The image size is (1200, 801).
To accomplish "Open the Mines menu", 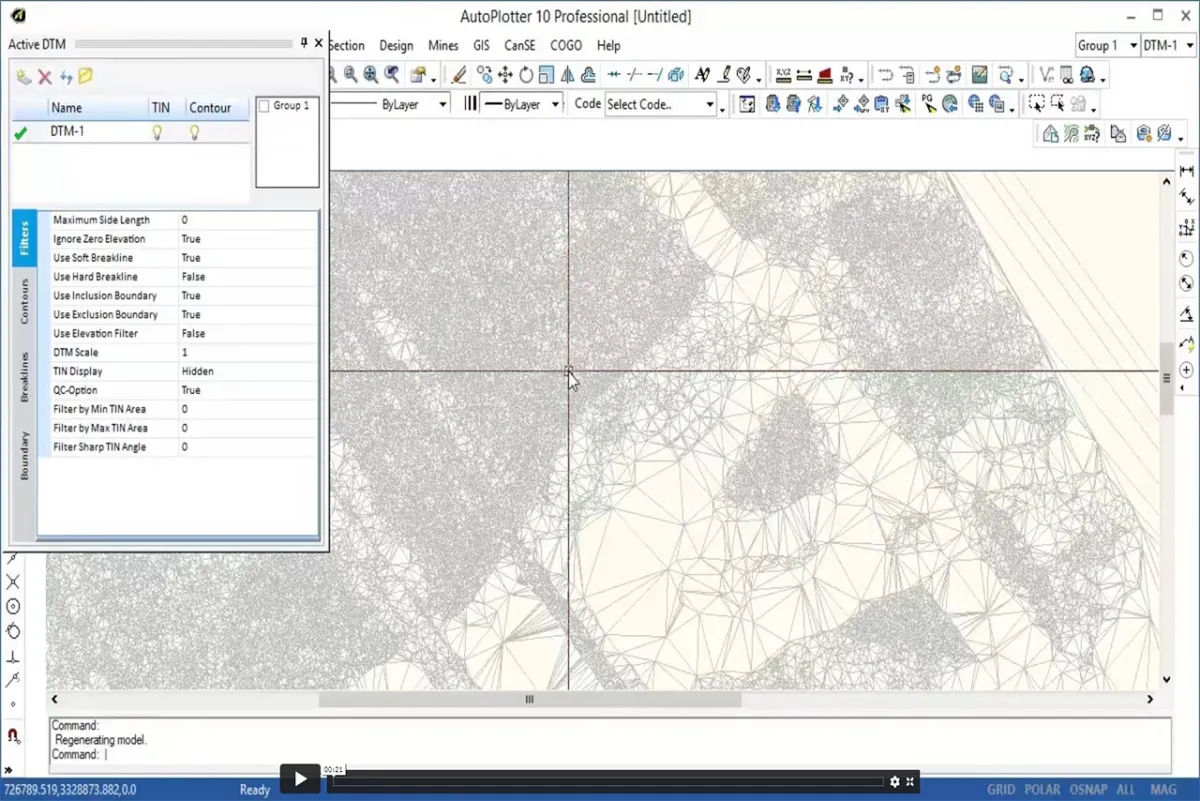I will (443, 46).
